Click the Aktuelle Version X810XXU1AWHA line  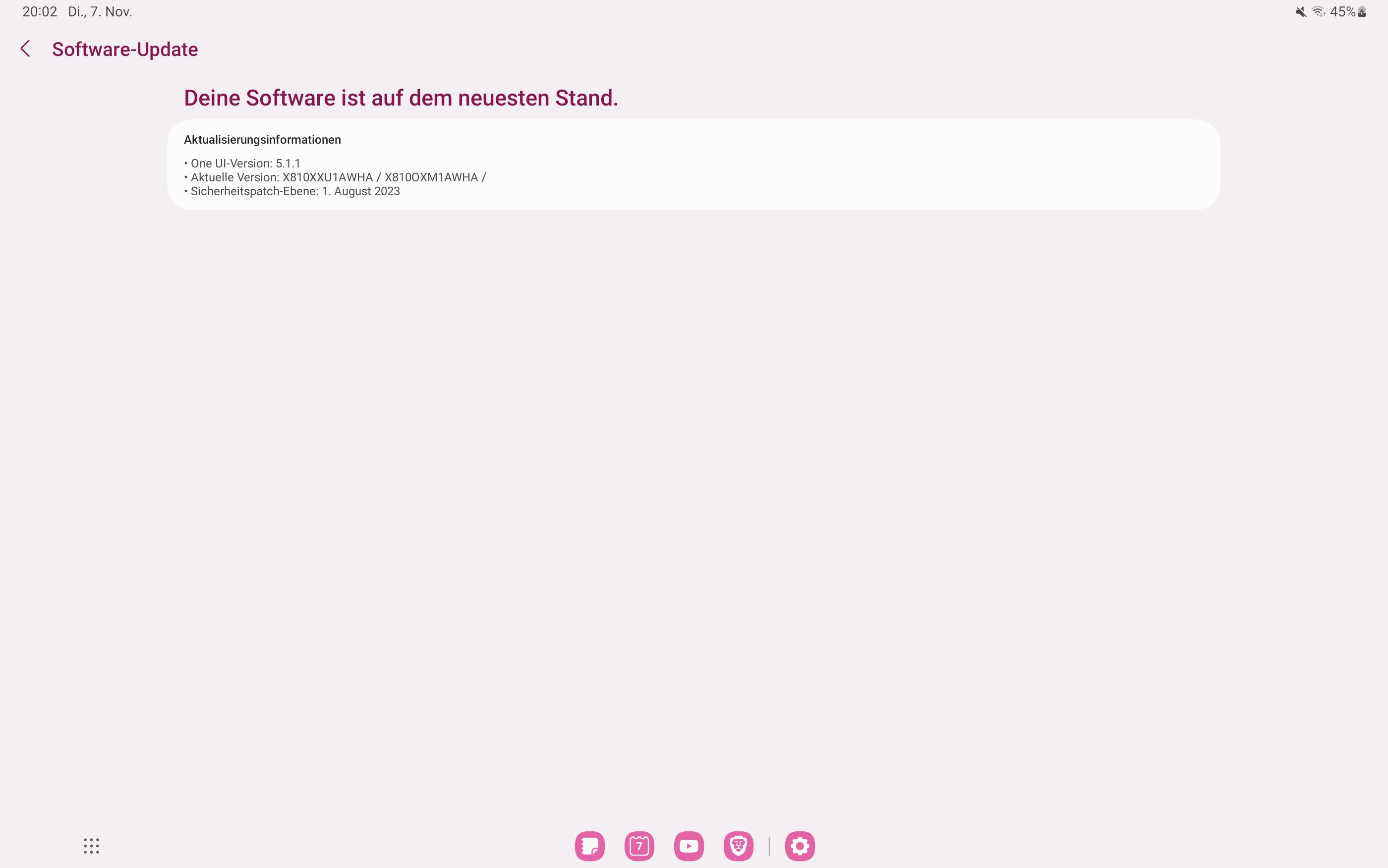338,177
